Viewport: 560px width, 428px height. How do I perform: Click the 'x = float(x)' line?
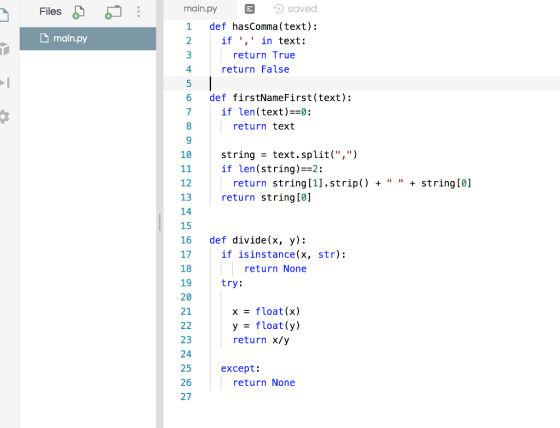[x=266, y=312]
